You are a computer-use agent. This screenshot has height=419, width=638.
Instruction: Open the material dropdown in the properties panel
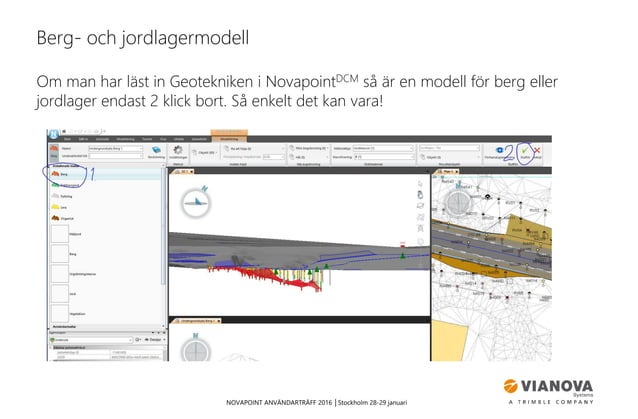[91, 340]
